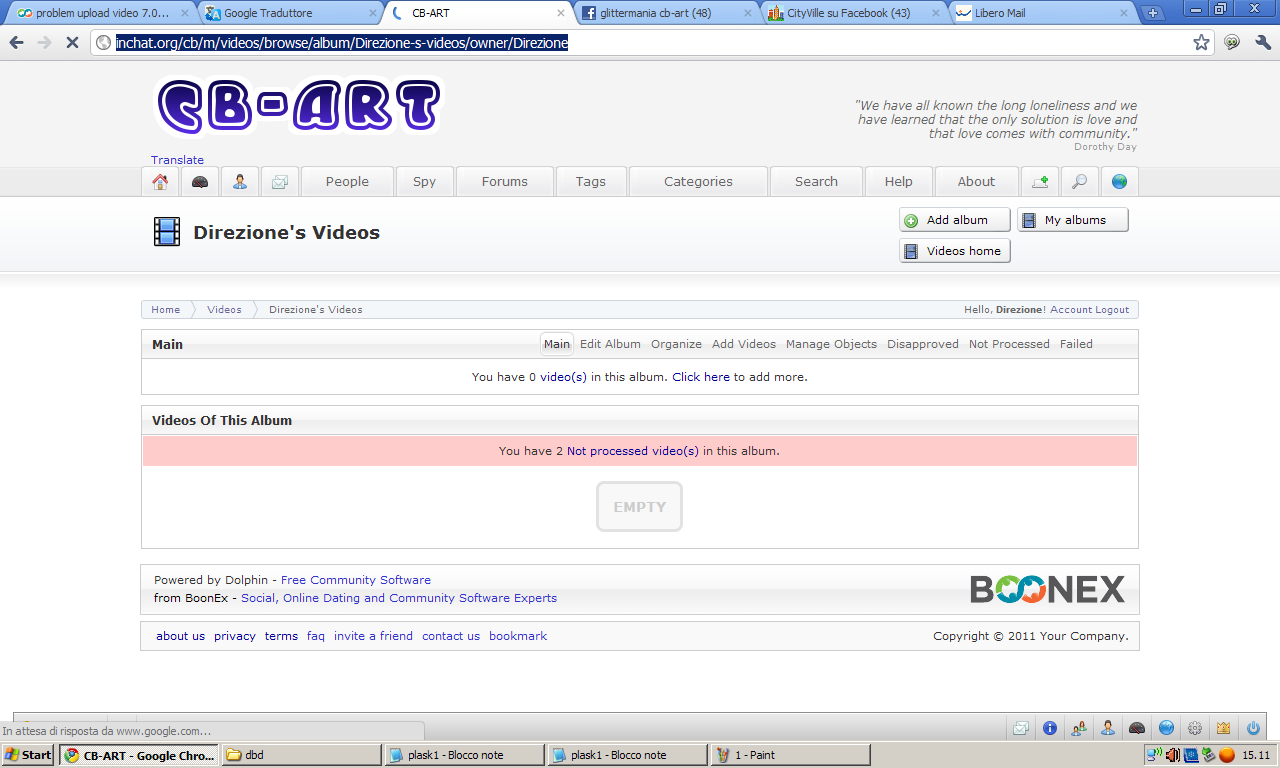Open the Tags navigation tab
Screen dimensions: 1280x768
pos(591,182)
